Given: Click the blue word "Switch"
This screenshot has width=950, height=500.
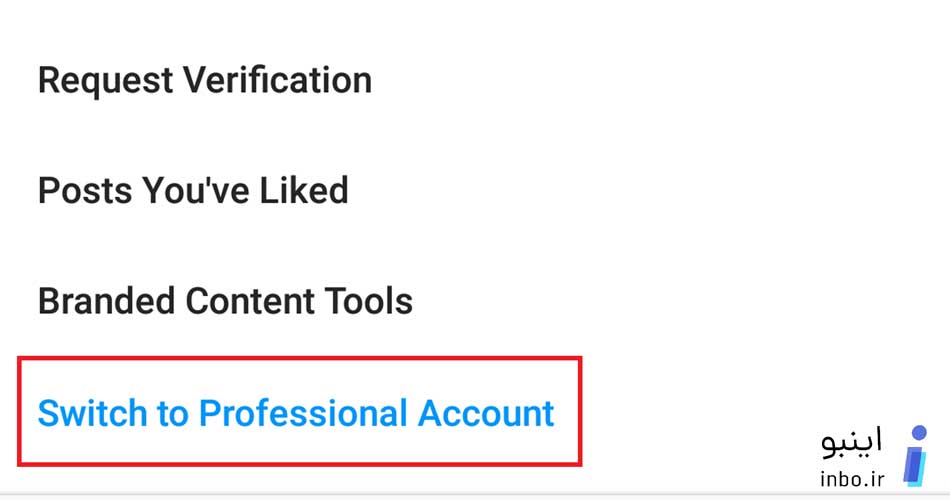Looking at the screenshot, I should [92, 413].
